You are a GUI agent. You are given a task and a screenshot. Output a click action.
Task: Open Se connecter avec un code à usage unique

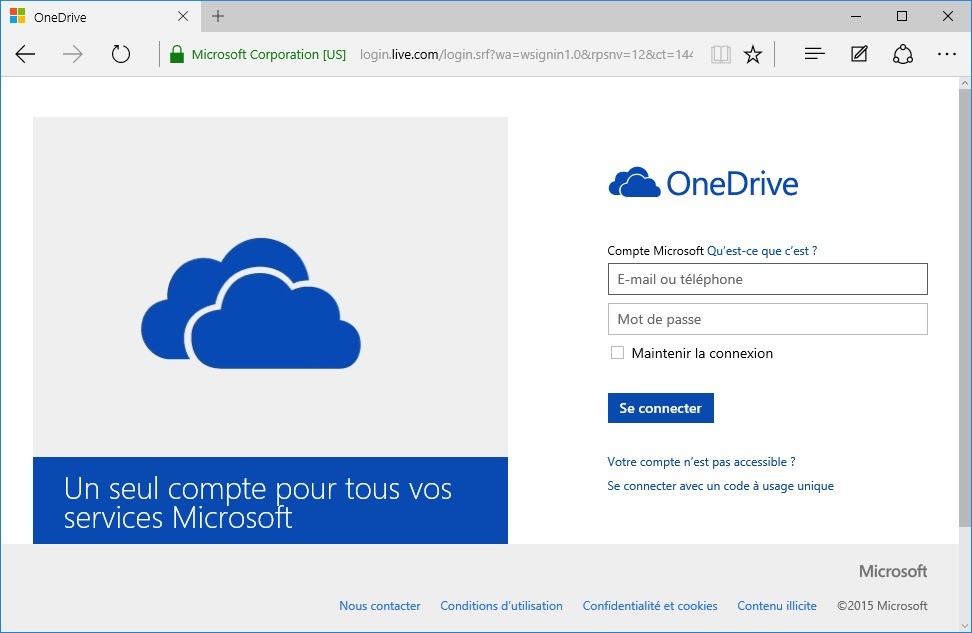(x=720, y=486)
